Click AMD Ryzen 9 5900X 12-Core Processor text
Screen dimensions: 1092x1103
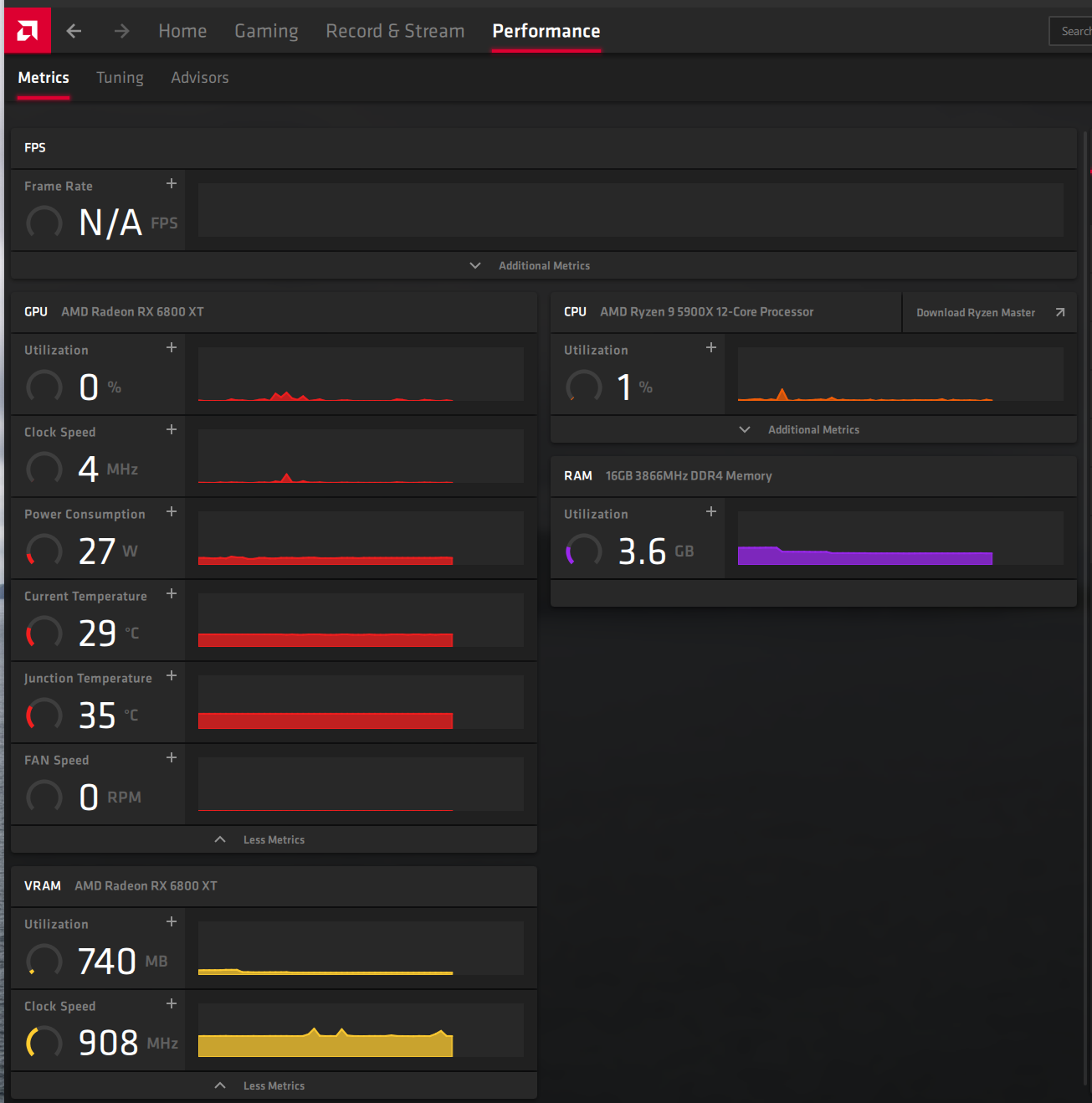[x=706, y=312]
